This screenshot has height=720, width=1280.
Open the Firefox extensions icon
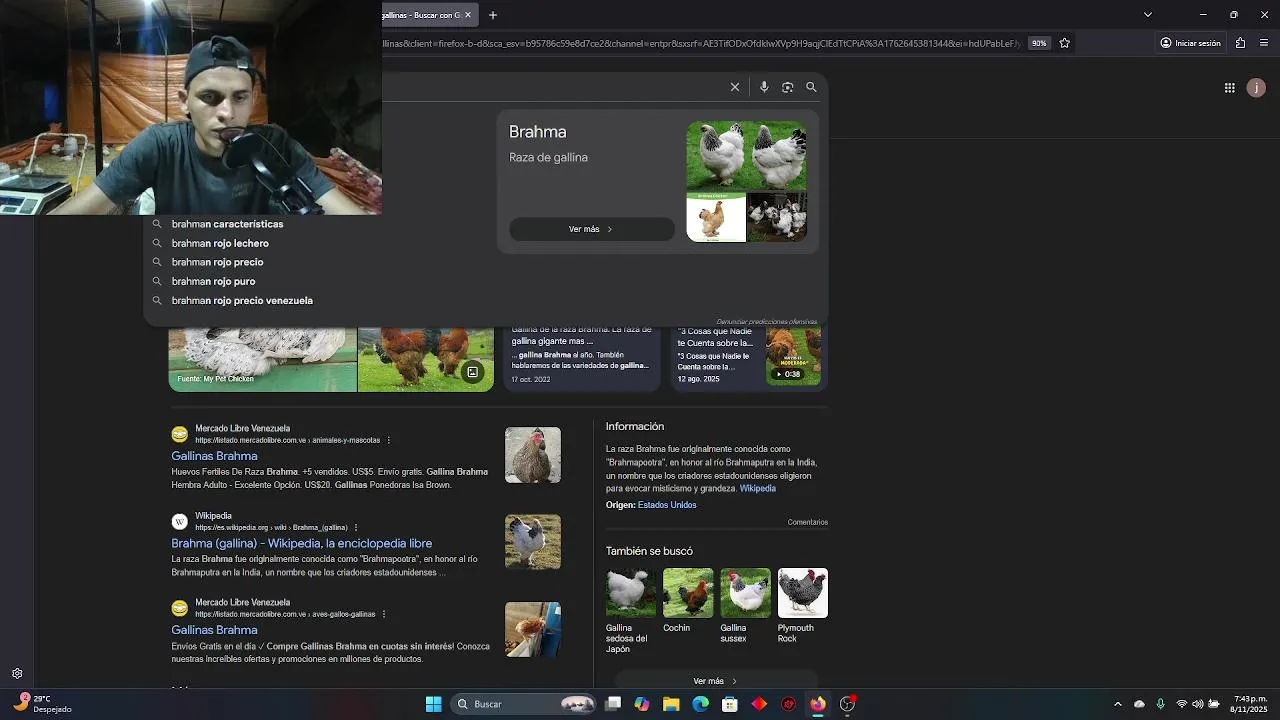click(x=1240, y=43)
